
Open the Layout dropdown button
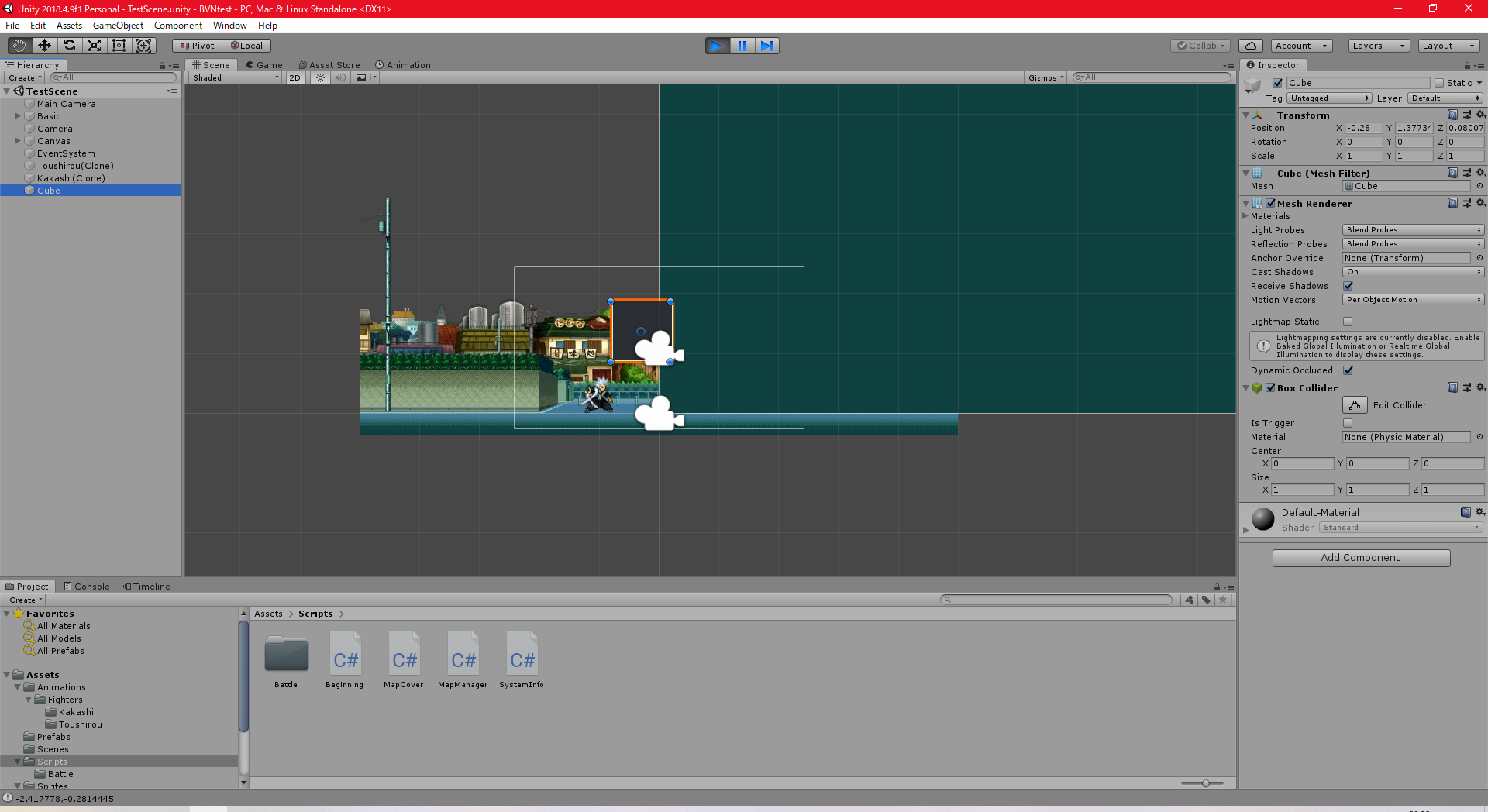pos(1450,46)
